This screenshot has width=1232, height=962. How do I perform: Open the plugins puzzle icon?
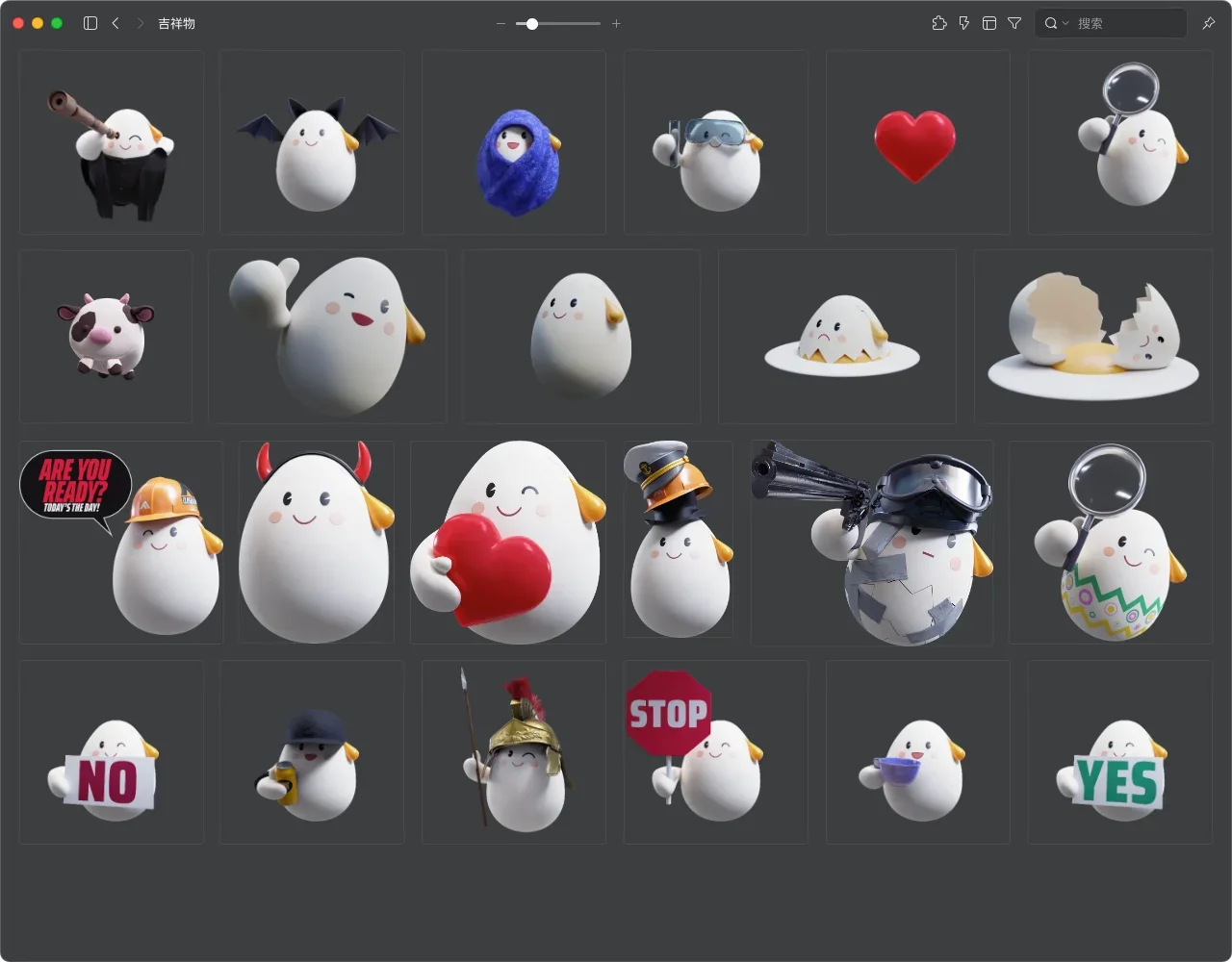pyautogui.click(x=939, y=23)
